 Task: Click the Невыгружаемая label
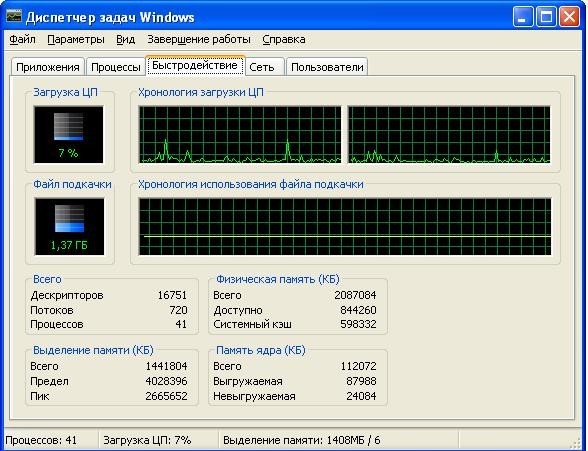pyautogui.click(x=254, y=396)
